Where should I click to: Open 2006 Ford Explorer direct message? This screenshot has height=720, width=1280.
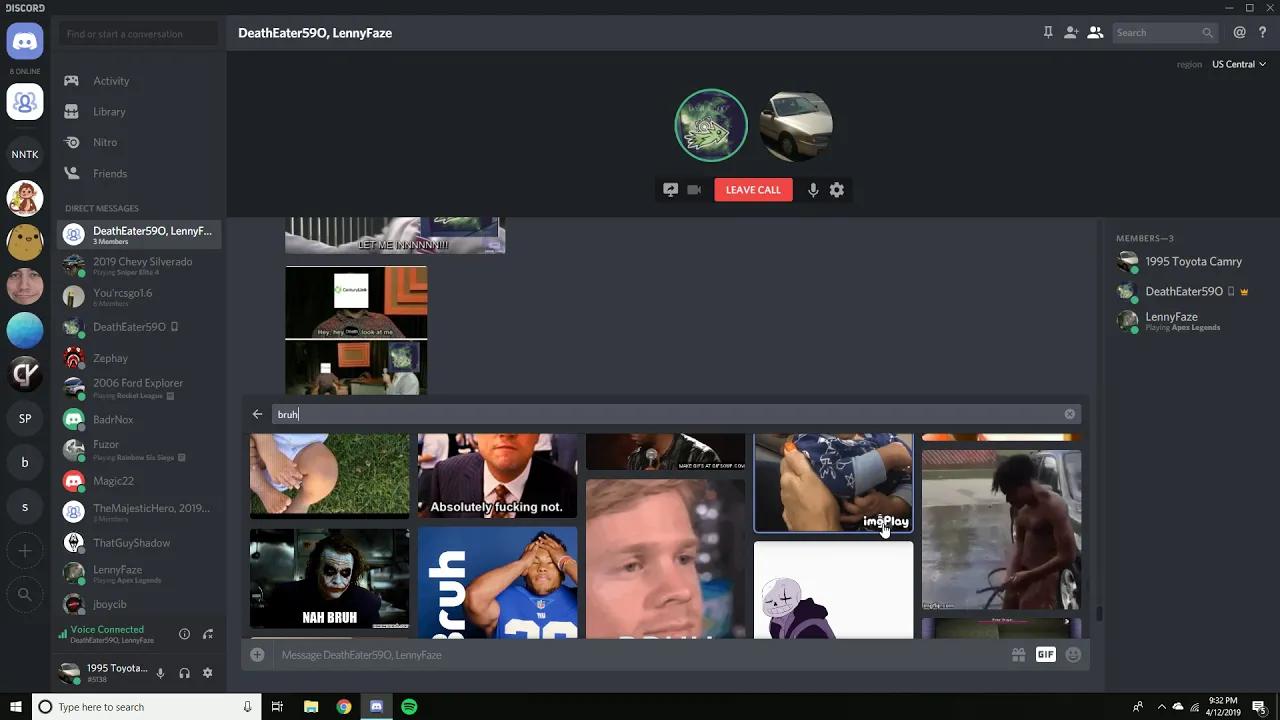click(x=139, y=388)
